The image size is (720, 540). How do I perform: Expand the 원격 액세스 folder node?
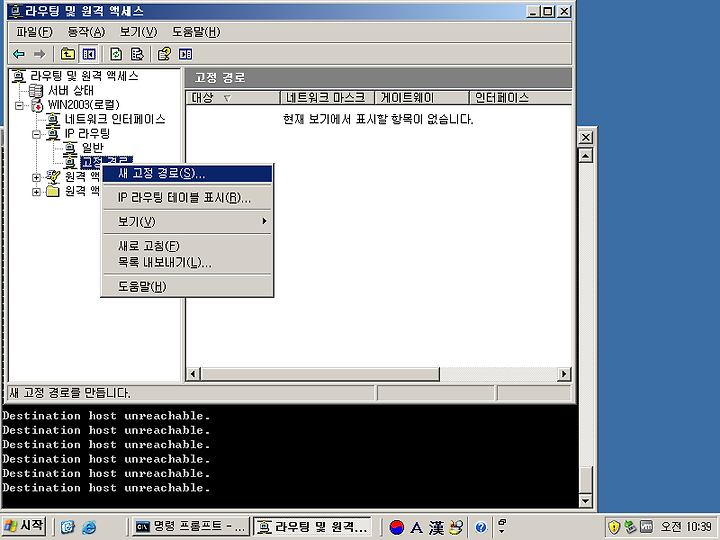[36, 191]
